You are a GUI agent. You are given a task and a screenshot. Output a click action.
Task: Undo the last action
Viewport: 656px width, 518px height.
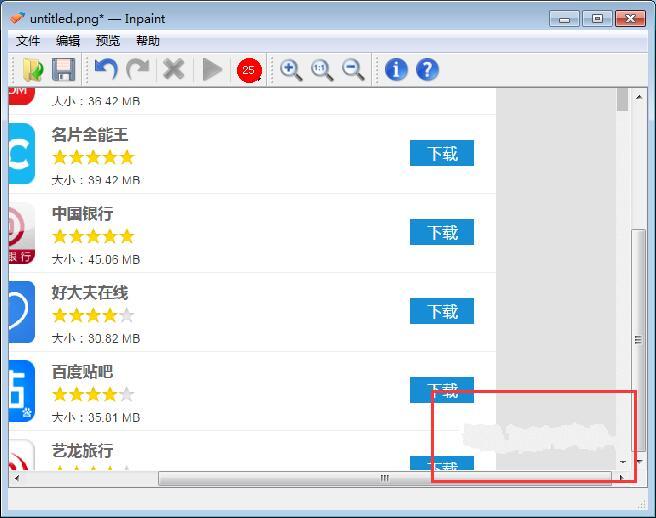pyautogui.click(x=105, y=69)
